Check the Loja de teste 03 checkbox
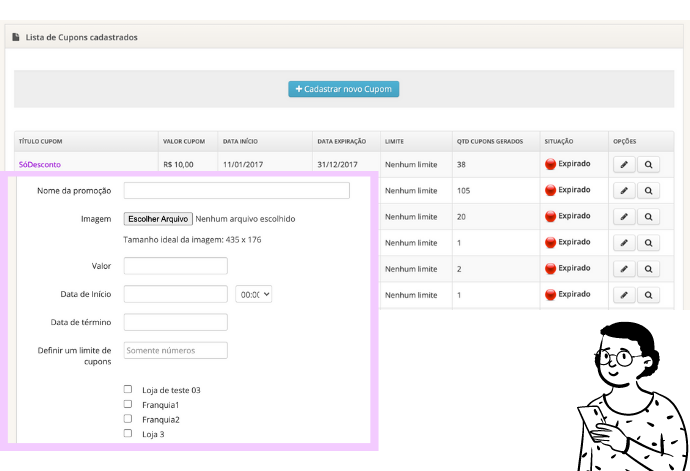Viewport: 690px width, 471px height. pyautogui.click(x=128, y=389)
